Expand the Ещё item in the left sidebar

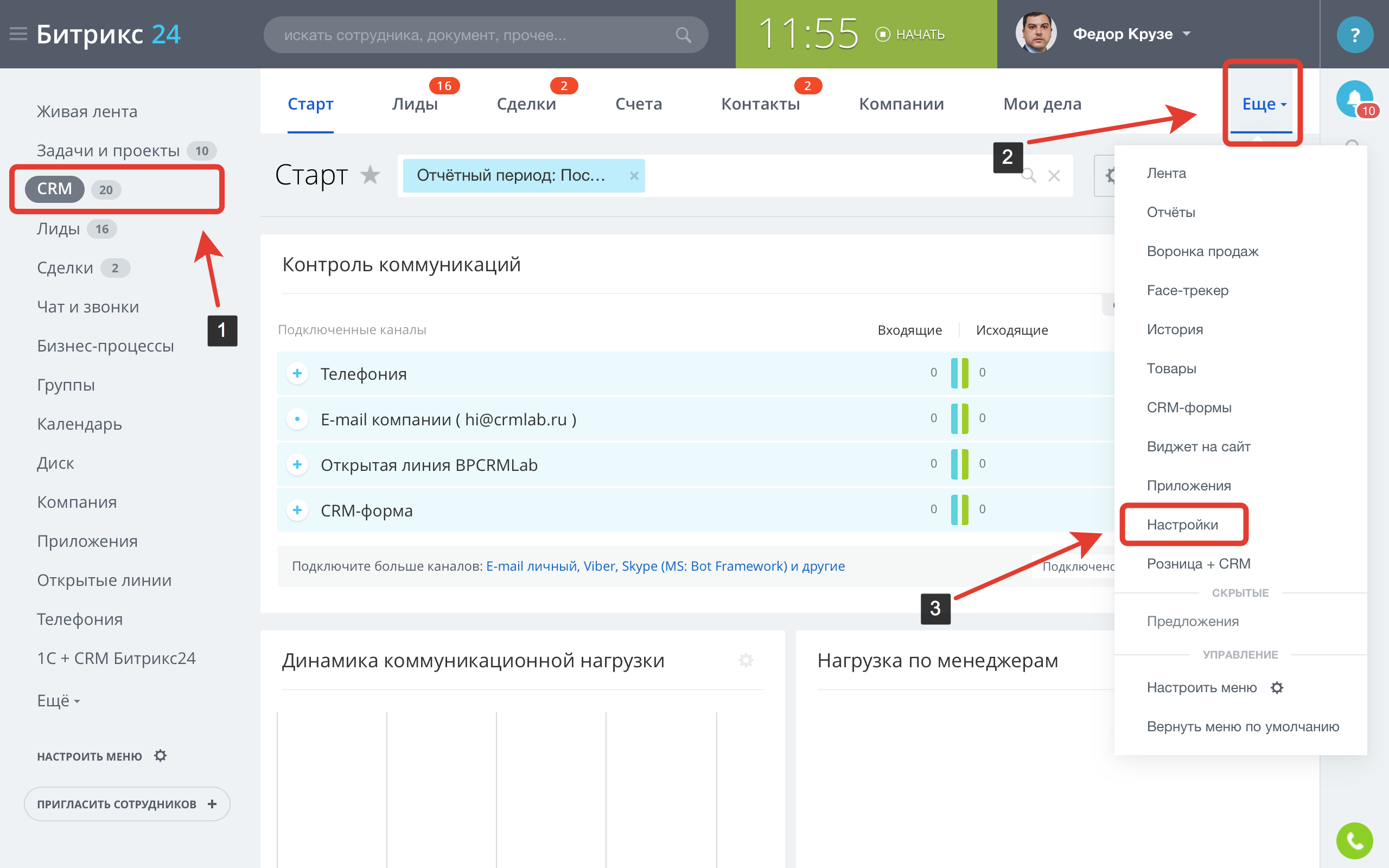(x=58, y=700)
